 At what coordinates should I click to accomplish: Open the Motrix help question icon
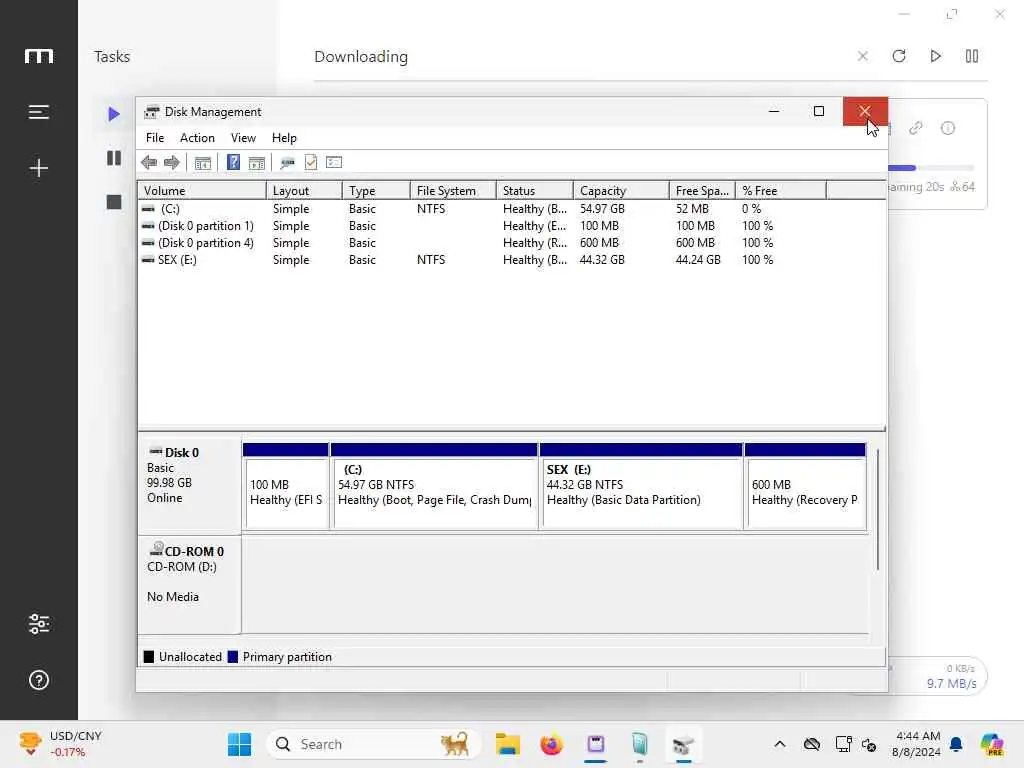39,680
